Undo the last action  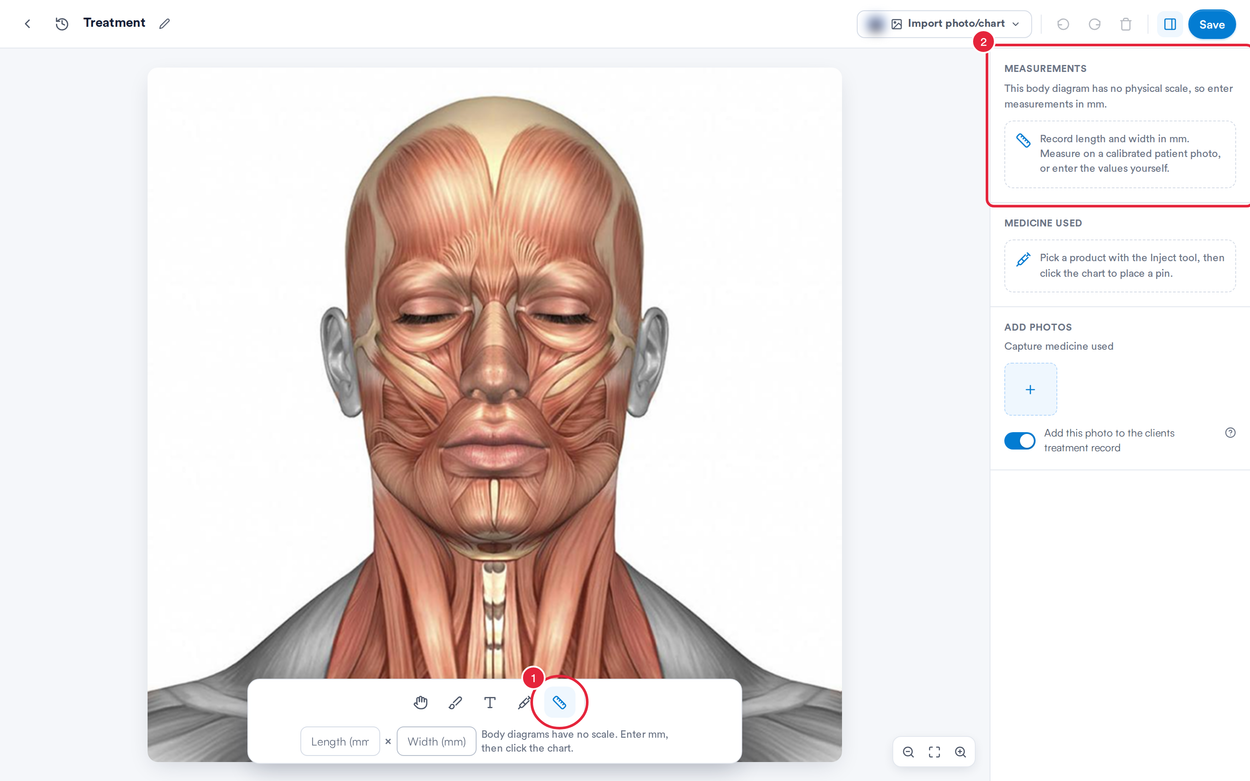tap(1063, 24)
